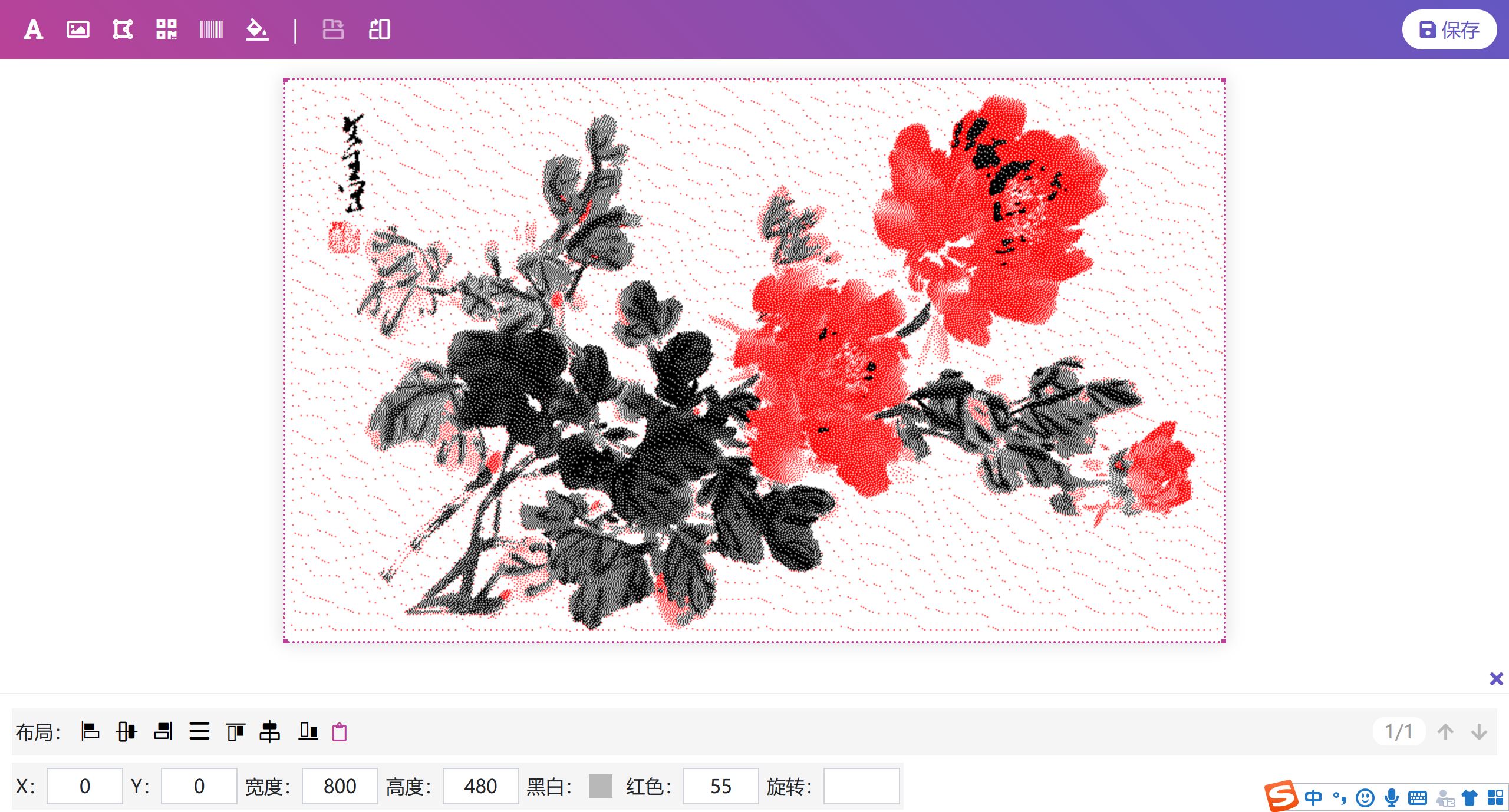This screenshot has height=812, width=1509.
Task: Center the element vertically
Action: pos(270,731)
